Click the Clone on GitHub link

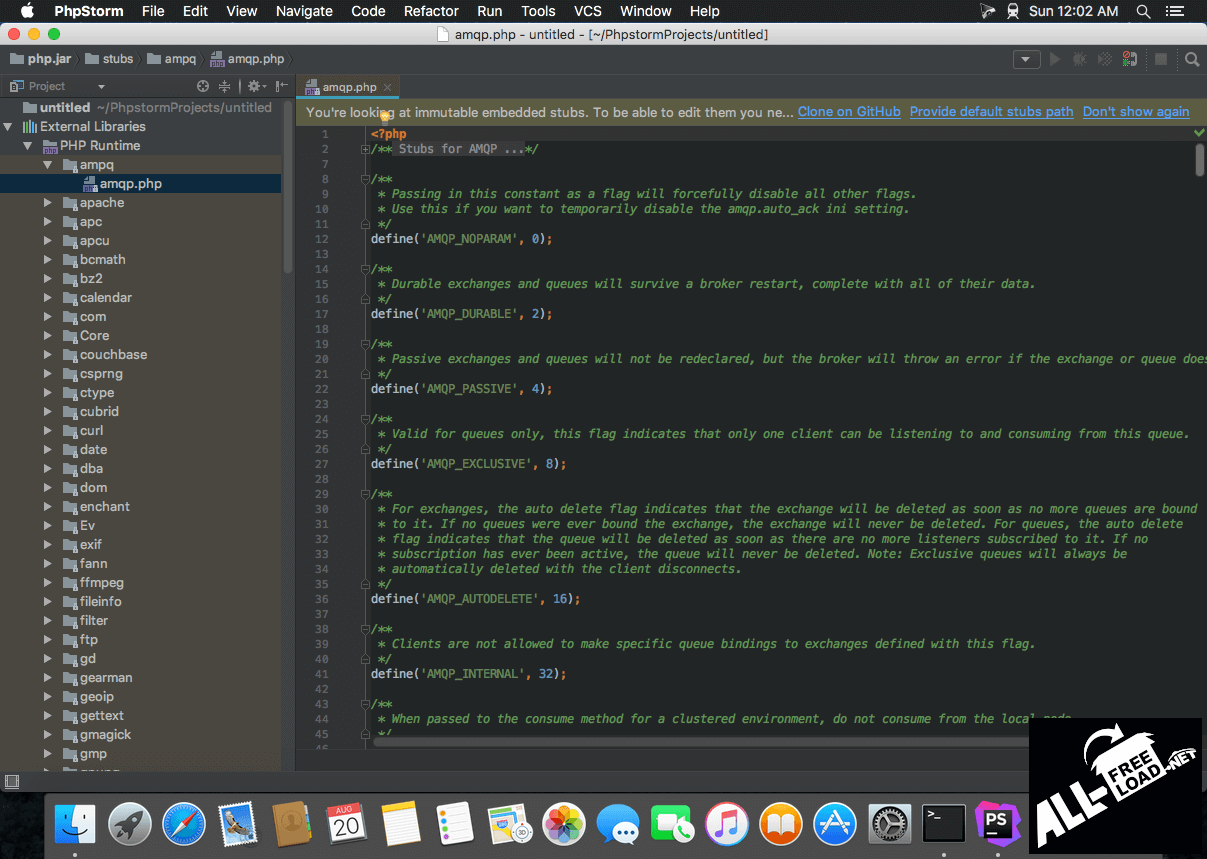tap(849, 112)
